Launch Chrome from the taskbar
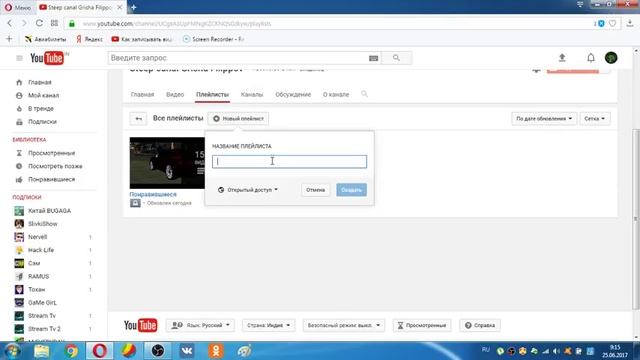The width and height of the screenshot is (640, 360). pos(71,351)
